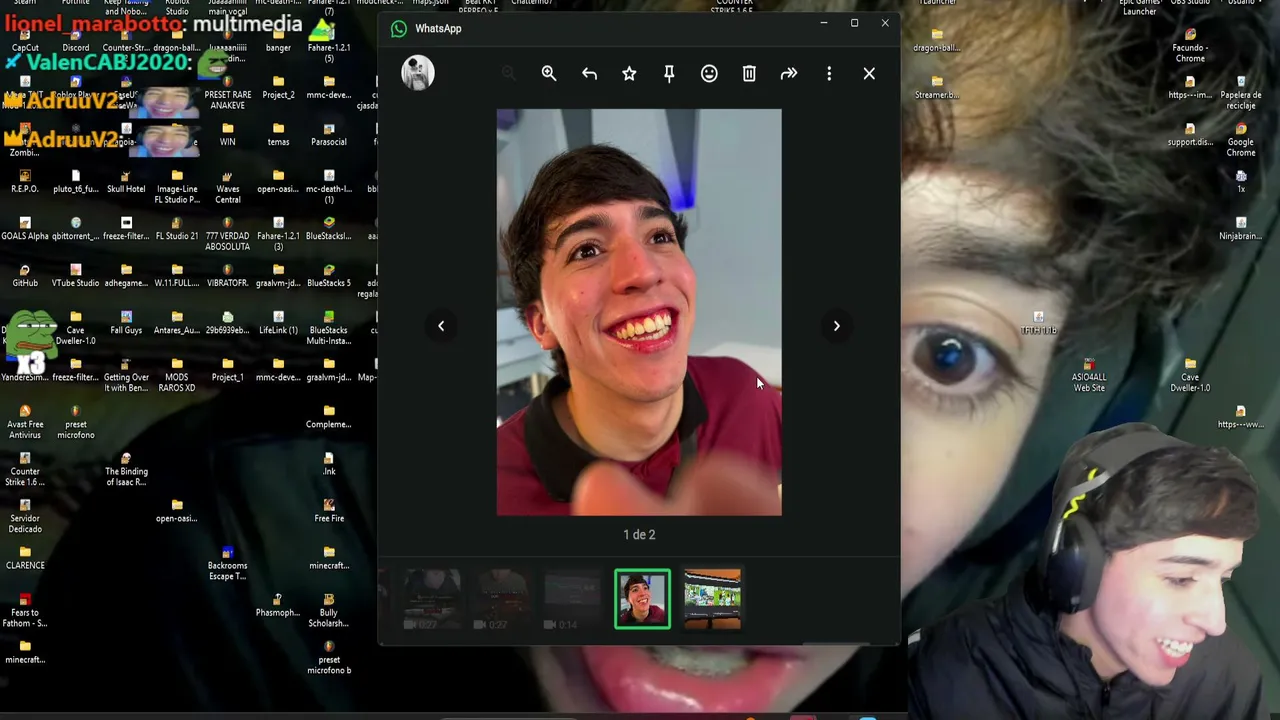Open LifeLink (1) file
Image resolution: width=1280 pixels, height=720 pixels.
coord(278,322)
